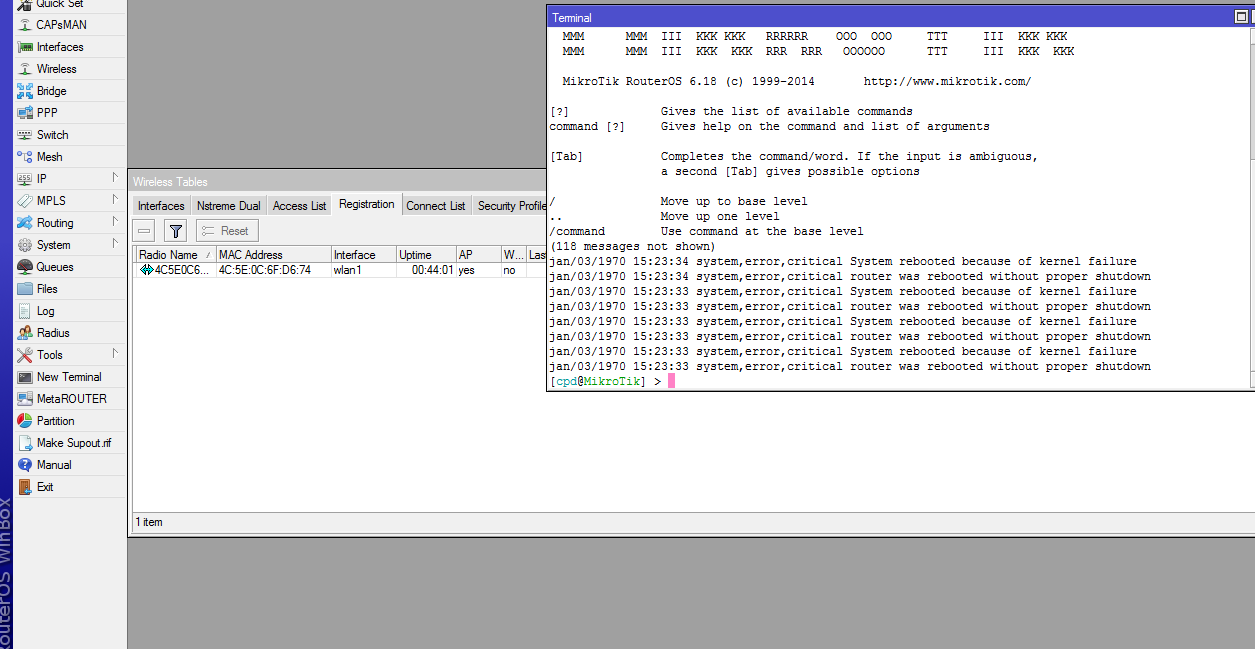Expand the MPLS submenu arrow
The height and width of the screenshot is (649, 1255).
(x=115, y=200)
